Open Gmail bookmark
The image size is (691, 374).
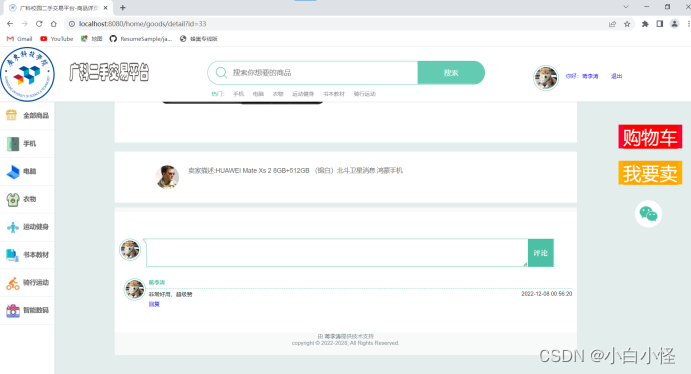pyautogui.click(x=19, y=39)
